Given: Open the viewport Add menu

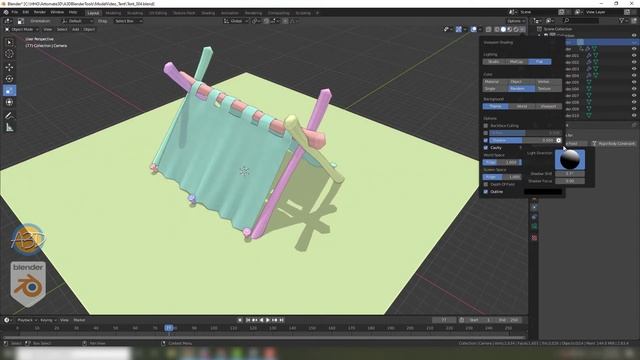Looking at the screenshot, I should point(76,29).
